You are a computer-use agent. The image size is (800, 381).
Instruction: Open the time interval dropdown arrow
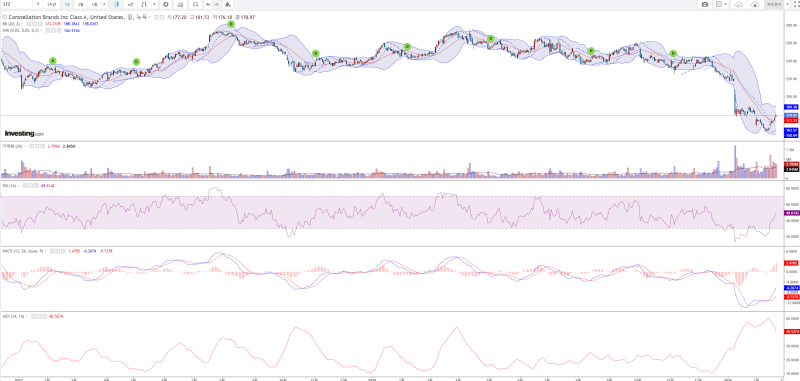(105, 4)
